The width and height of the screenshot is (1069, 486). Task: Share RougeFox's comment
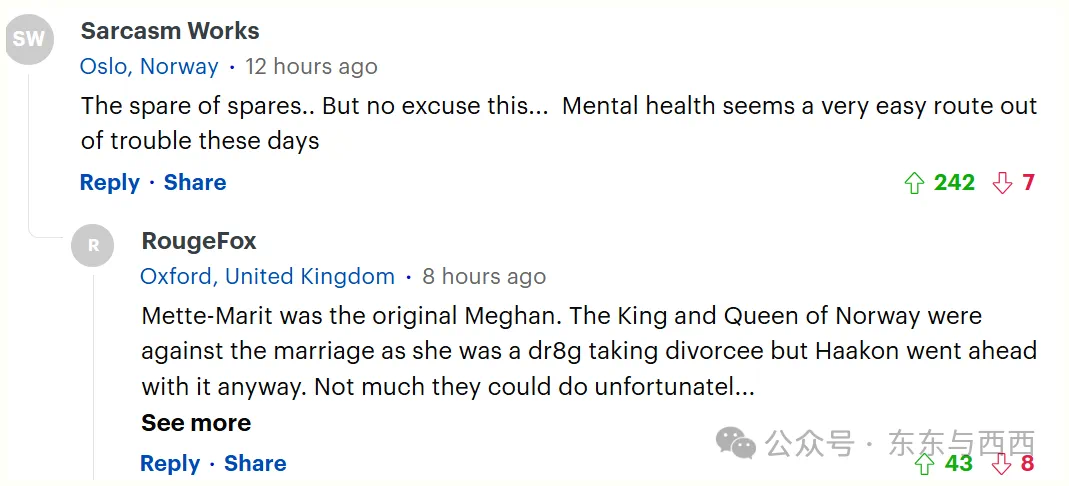255,464
